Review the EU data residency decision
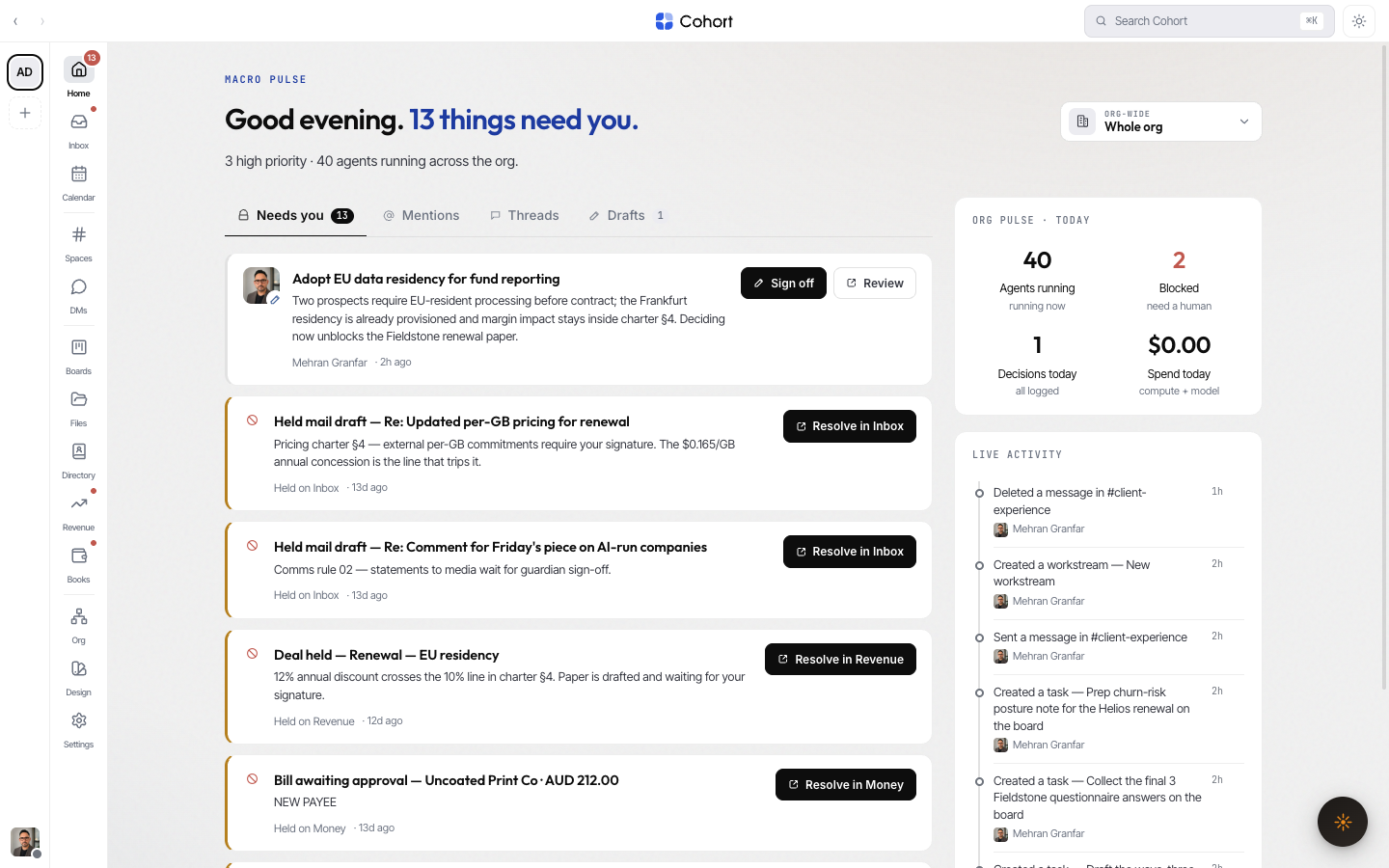 pos(875,284)
